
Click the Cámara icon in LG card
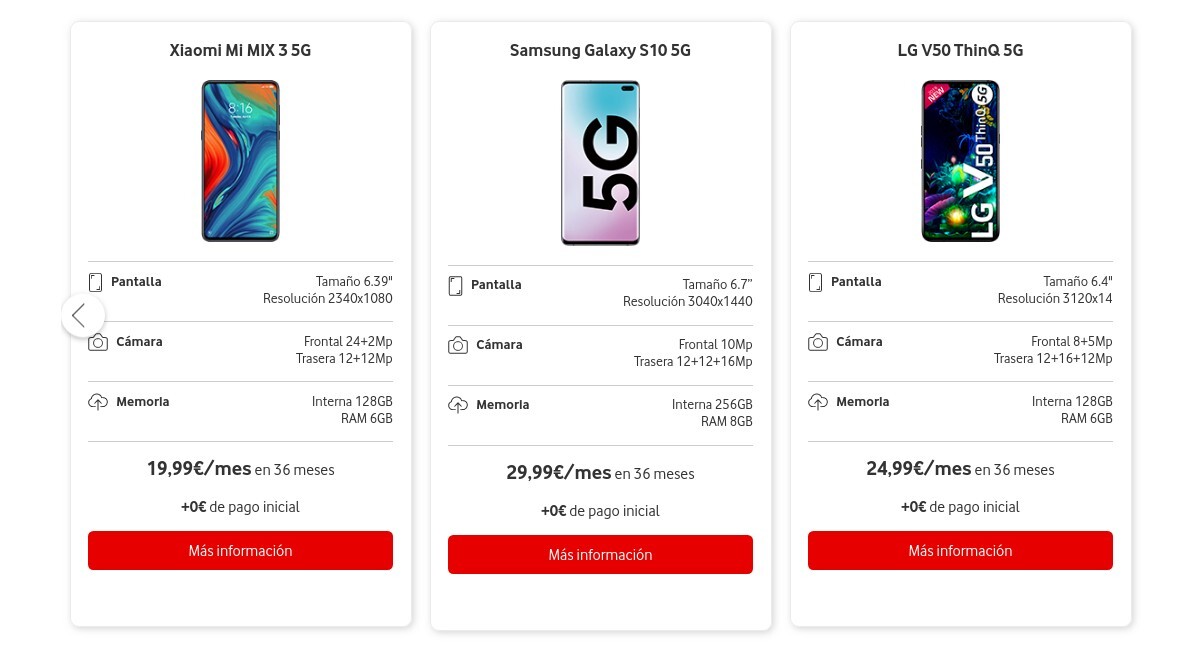click(818, 342)
